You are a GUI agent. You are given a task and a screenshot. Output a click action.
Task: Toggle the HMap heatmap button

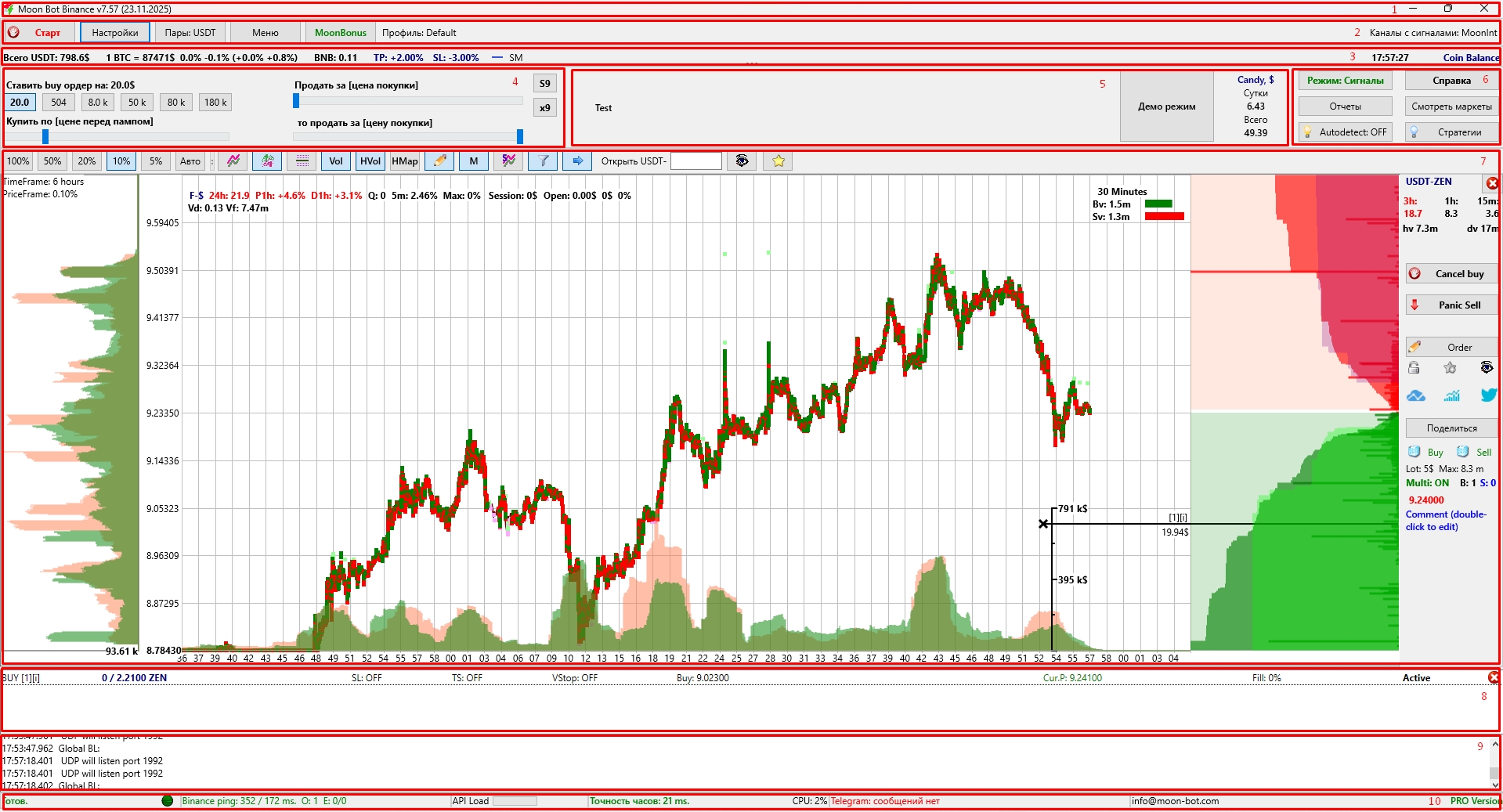point(405,161)
